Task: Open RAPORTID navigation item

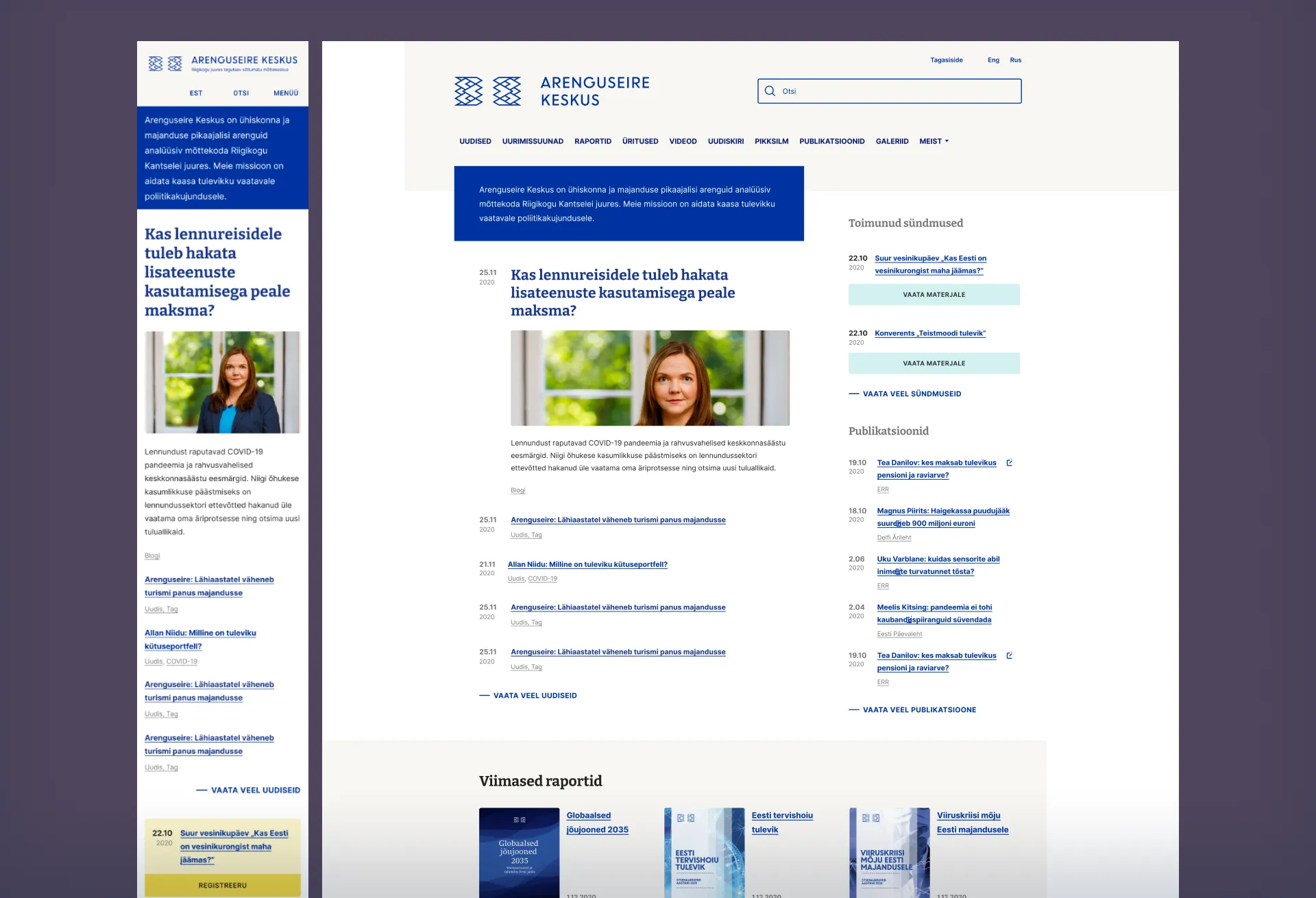Action: (x=592, y=141)
